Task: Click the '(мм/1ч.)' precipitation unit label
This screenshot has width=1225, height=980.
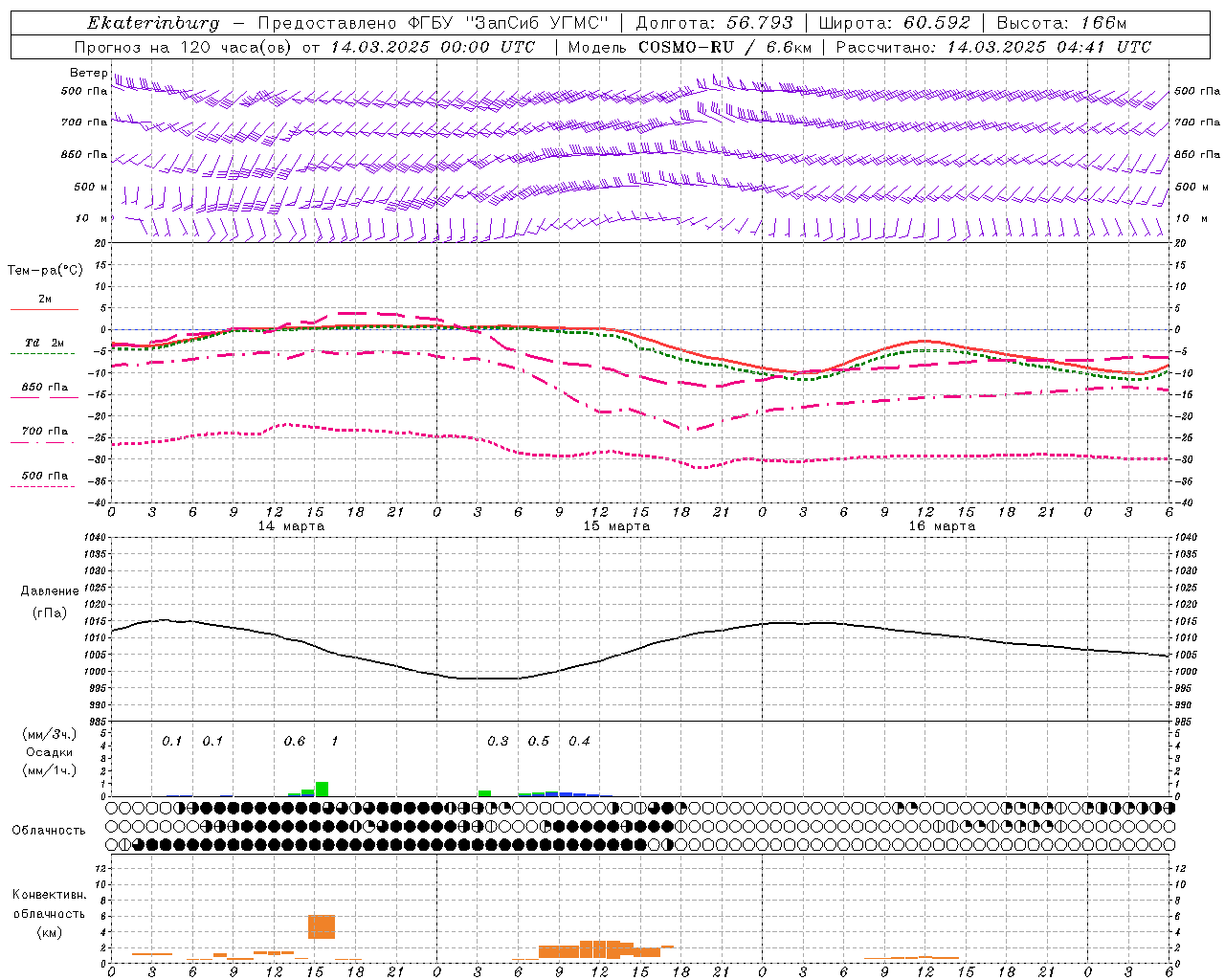Action: click(50, 770)
